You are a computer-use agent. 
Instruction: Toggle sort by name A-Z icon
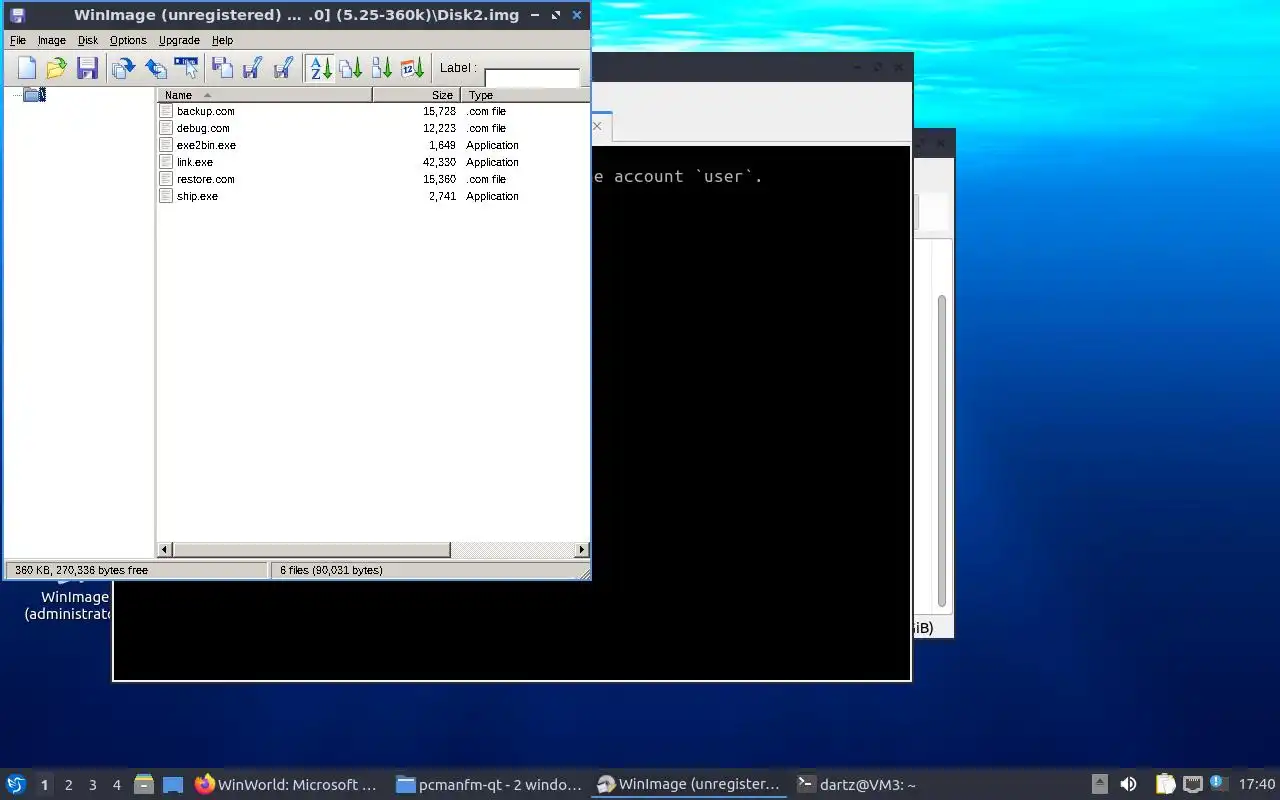320,68
